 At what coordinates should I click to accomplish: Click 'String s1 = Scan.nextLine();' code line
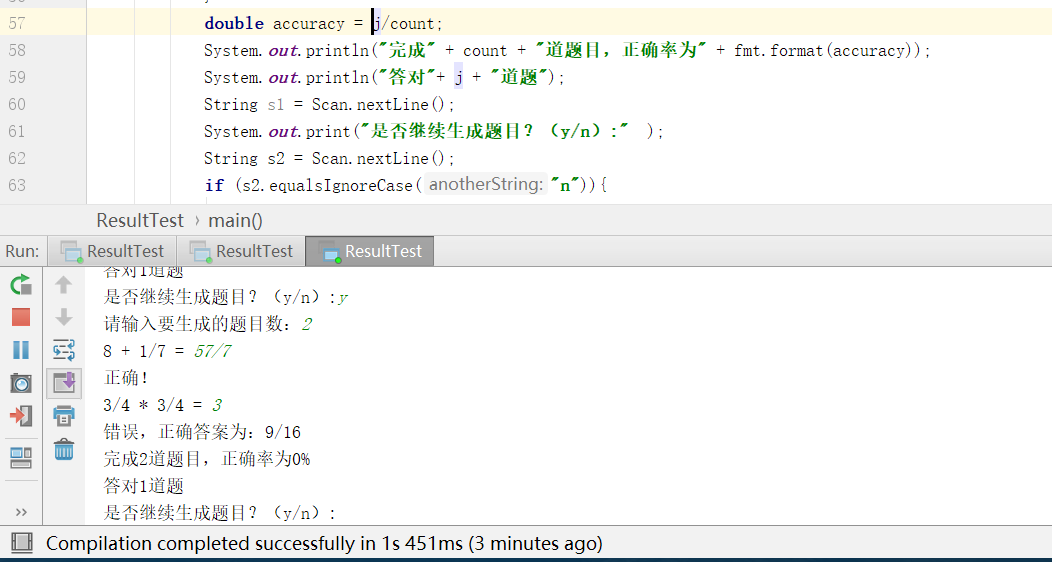[329, 105]
